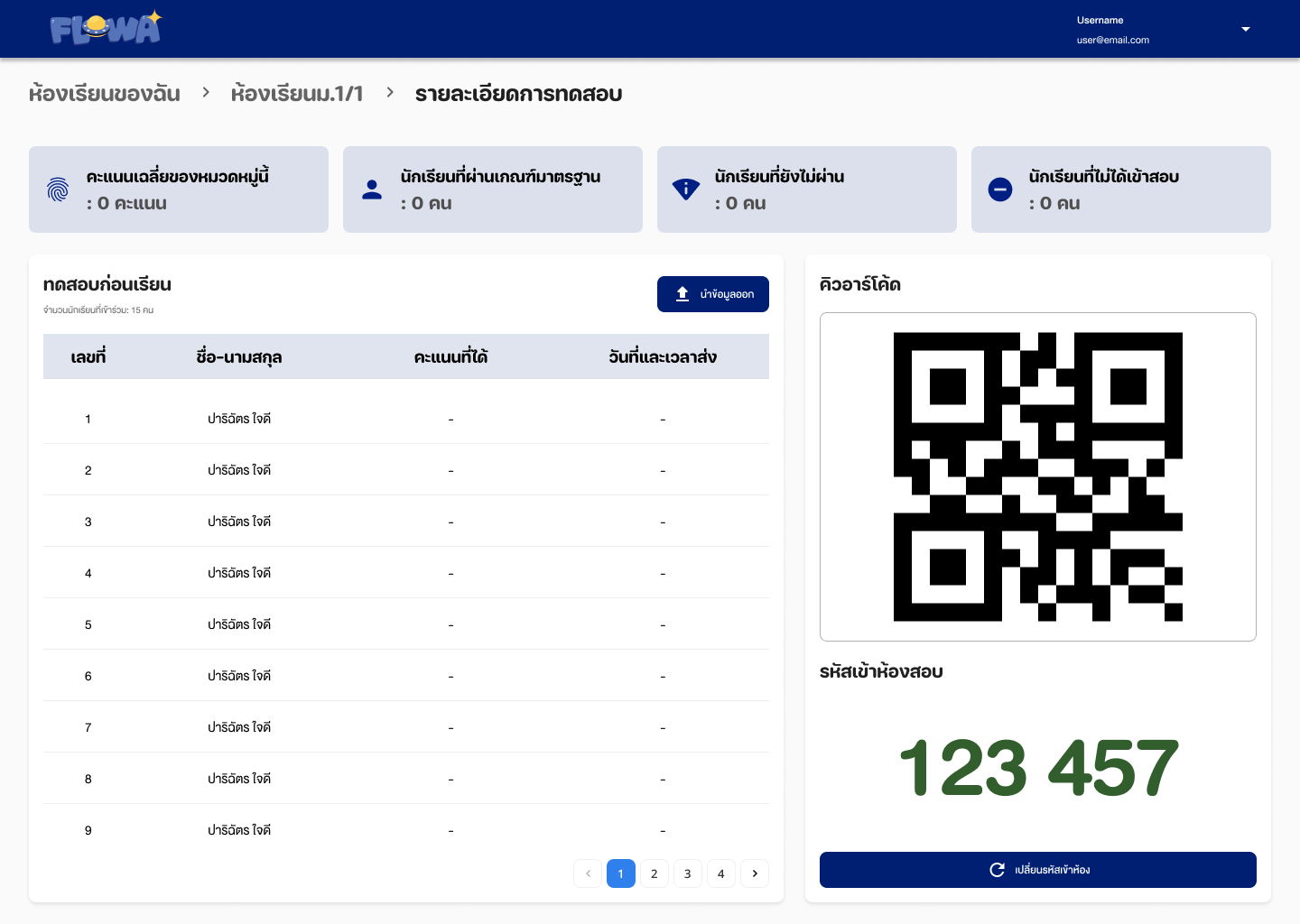Select student name in row 6
1300x924 pixels.
[x=239, y=676]
